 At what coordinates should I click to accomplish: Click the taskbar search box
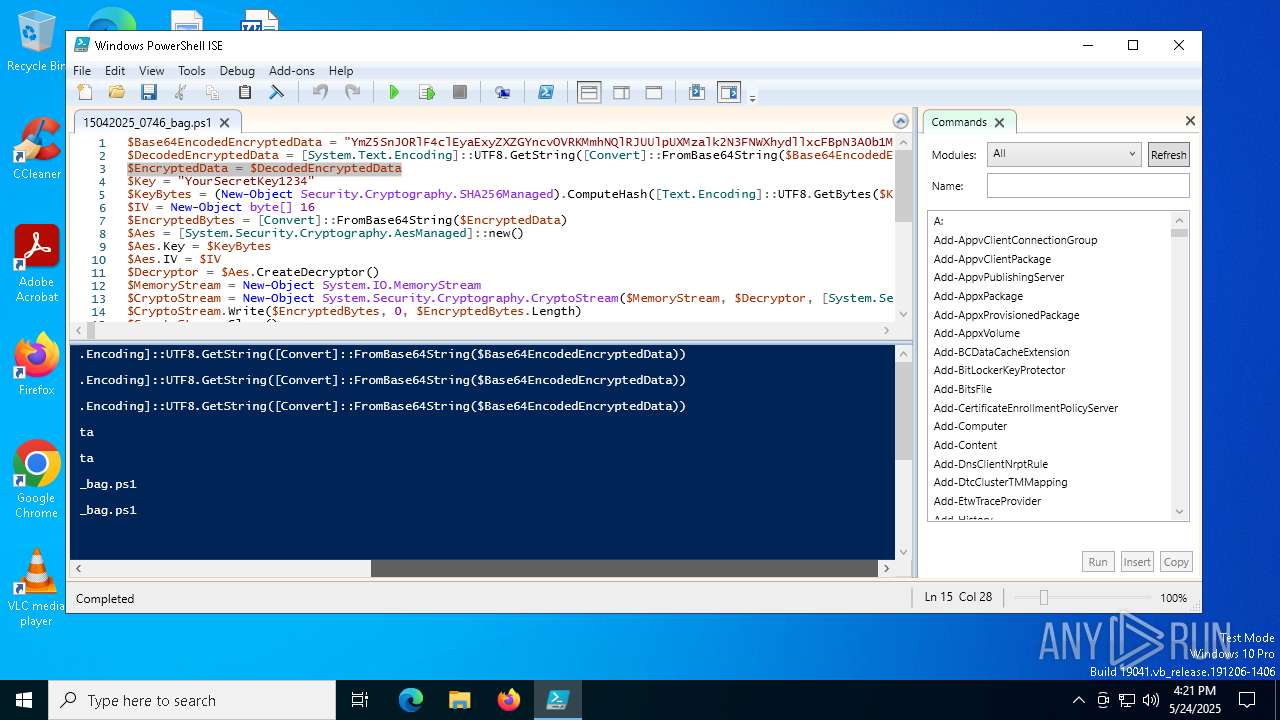[x=192, y=700]
